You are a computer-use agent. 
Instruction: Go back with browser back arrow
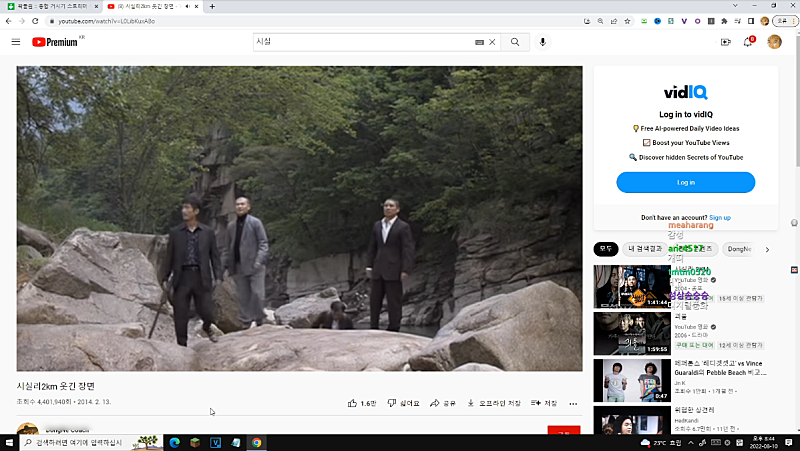click(9, 21)
